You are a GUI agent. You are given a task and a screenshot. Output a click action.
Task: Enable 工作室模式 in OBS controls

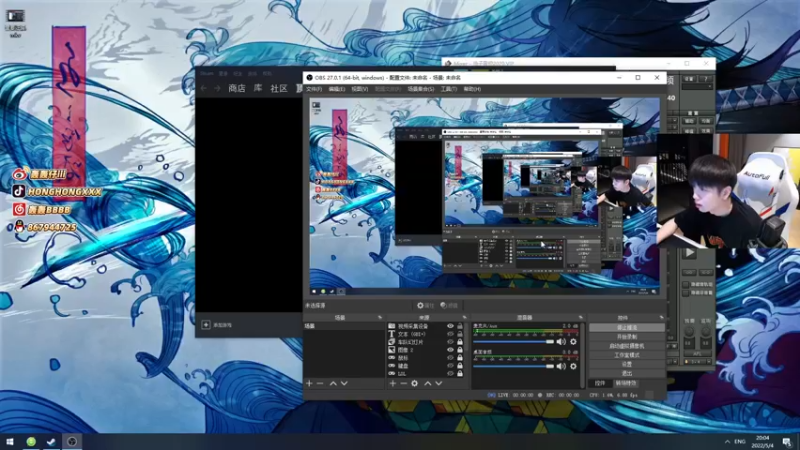[x=627, y=355]
